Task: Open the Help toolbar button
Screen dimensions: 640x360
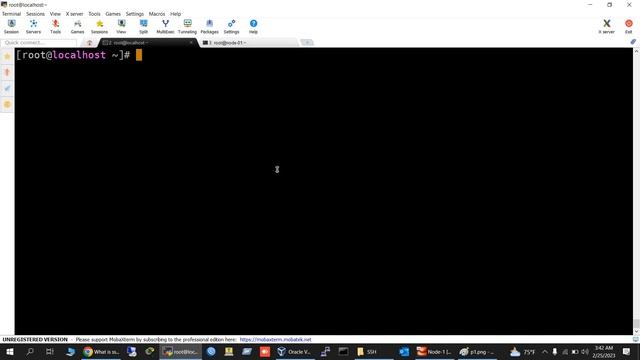Action: click(253, 27)
